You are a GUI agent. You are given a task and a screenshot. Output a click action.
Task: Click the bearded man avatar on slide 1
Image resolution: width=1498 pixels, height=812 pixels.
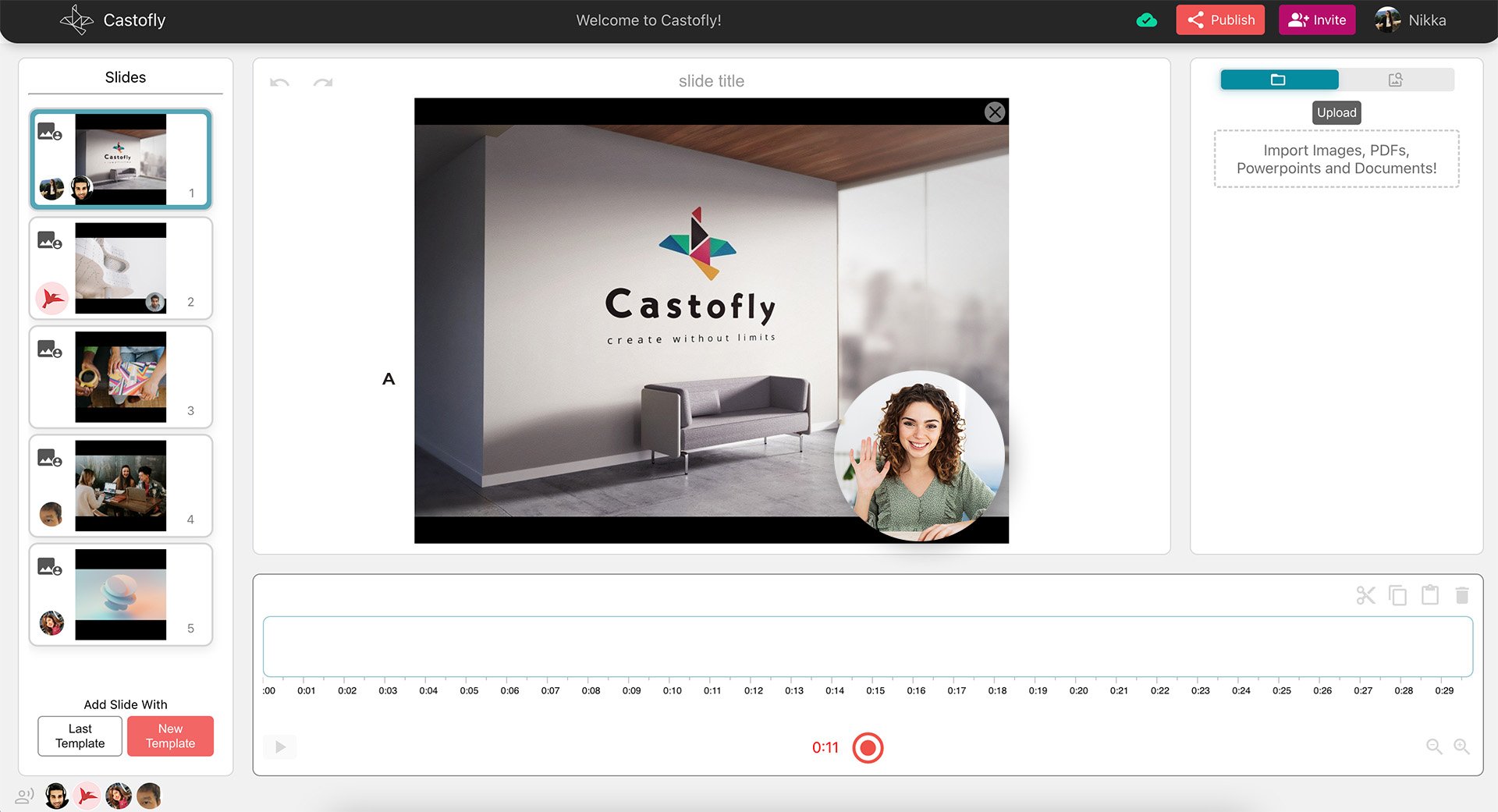(x=81, y=188)
